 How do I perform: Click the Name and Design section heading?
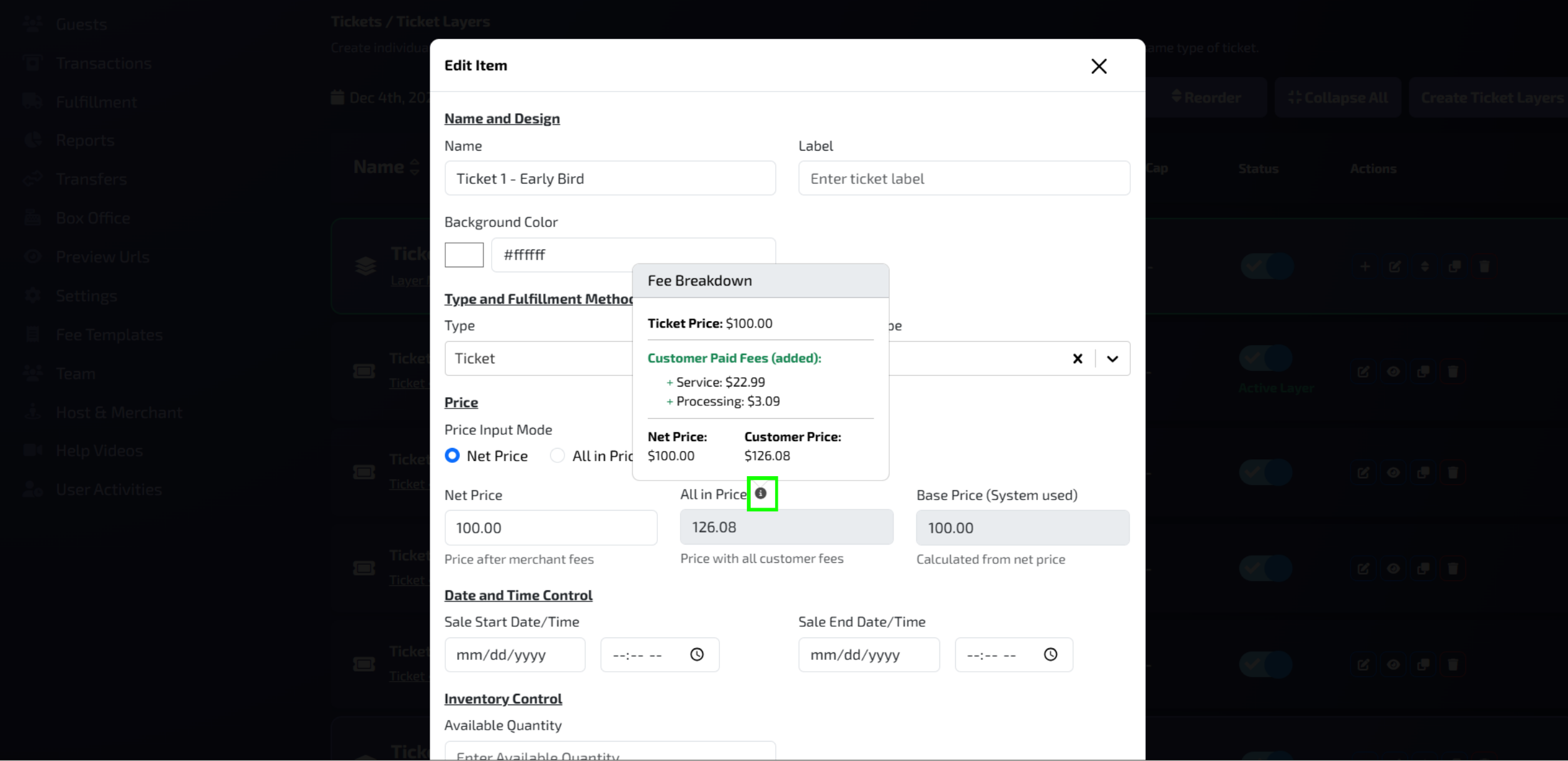tap(502, 119)
